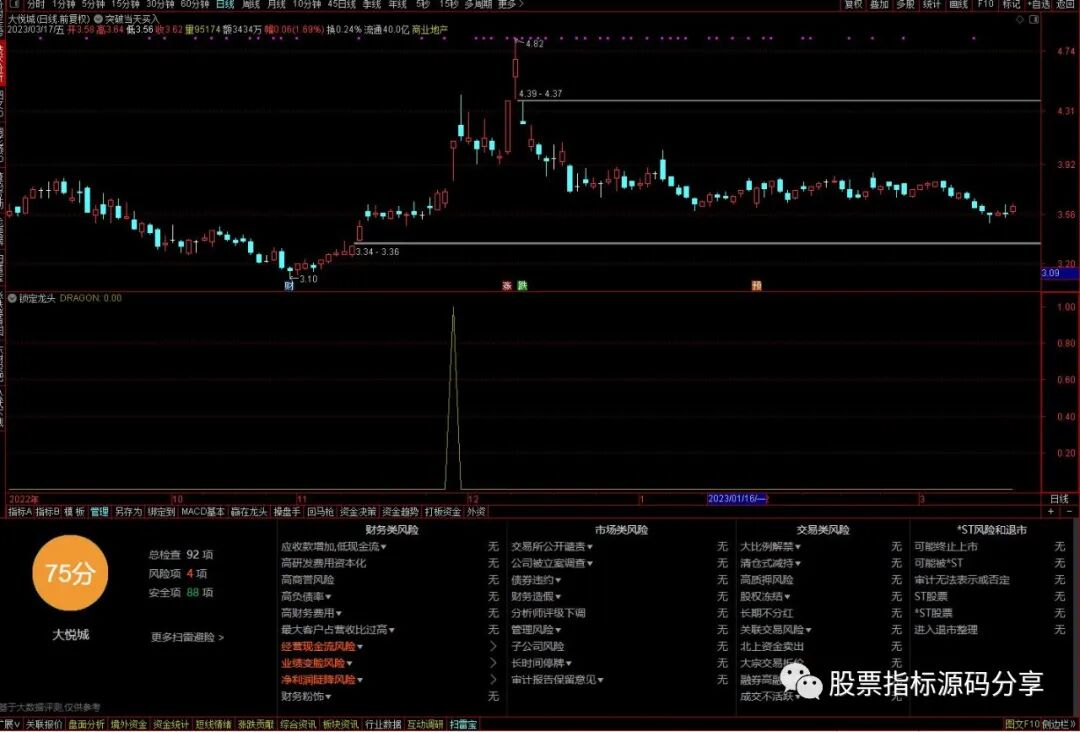The height and width of the screenshot is (732, 1080).
Task: Click the orange 75分 score badge
Action: click(x=70, y=573)
